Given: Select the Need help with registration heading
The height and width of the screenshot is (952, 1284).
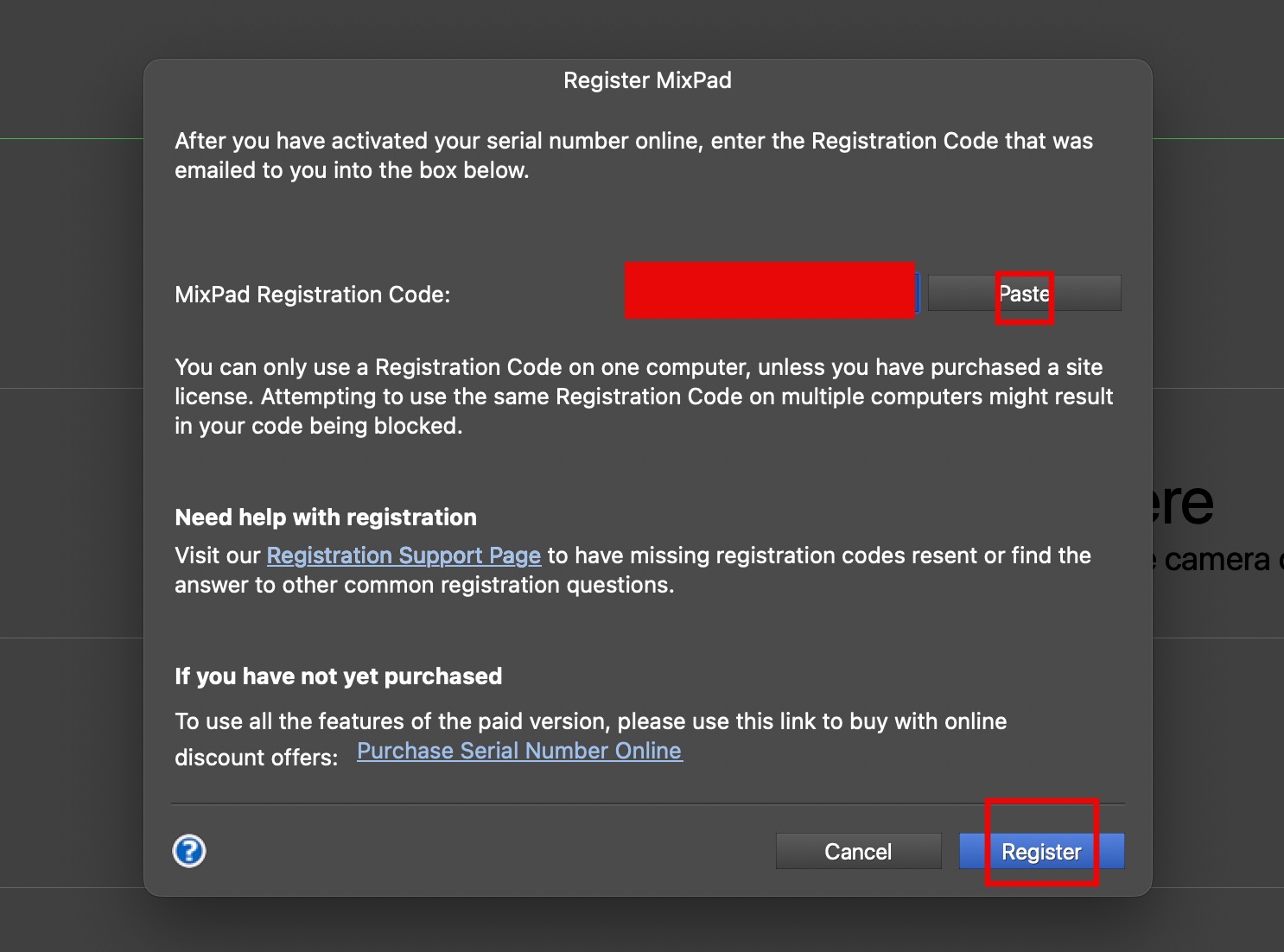Looking at the screenshot, I should [326, 517].
